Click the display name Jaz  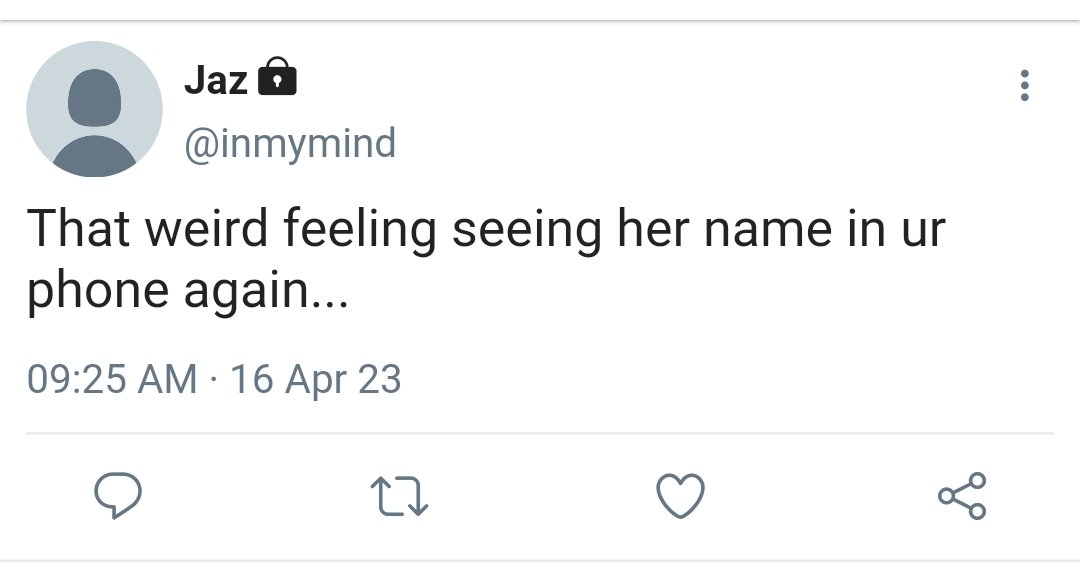click(x=216, y=80)
